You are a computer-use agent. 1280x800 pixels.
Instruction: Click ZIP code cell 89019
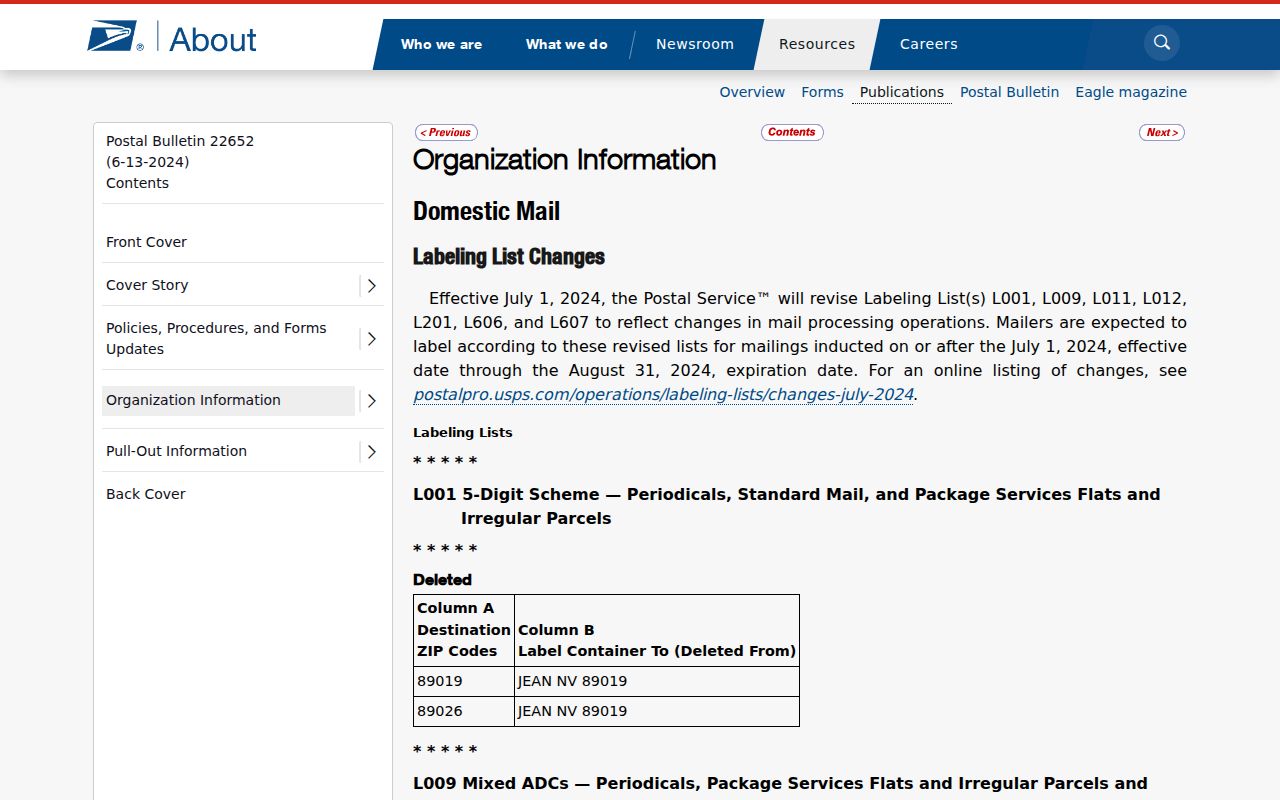point(464,681)
